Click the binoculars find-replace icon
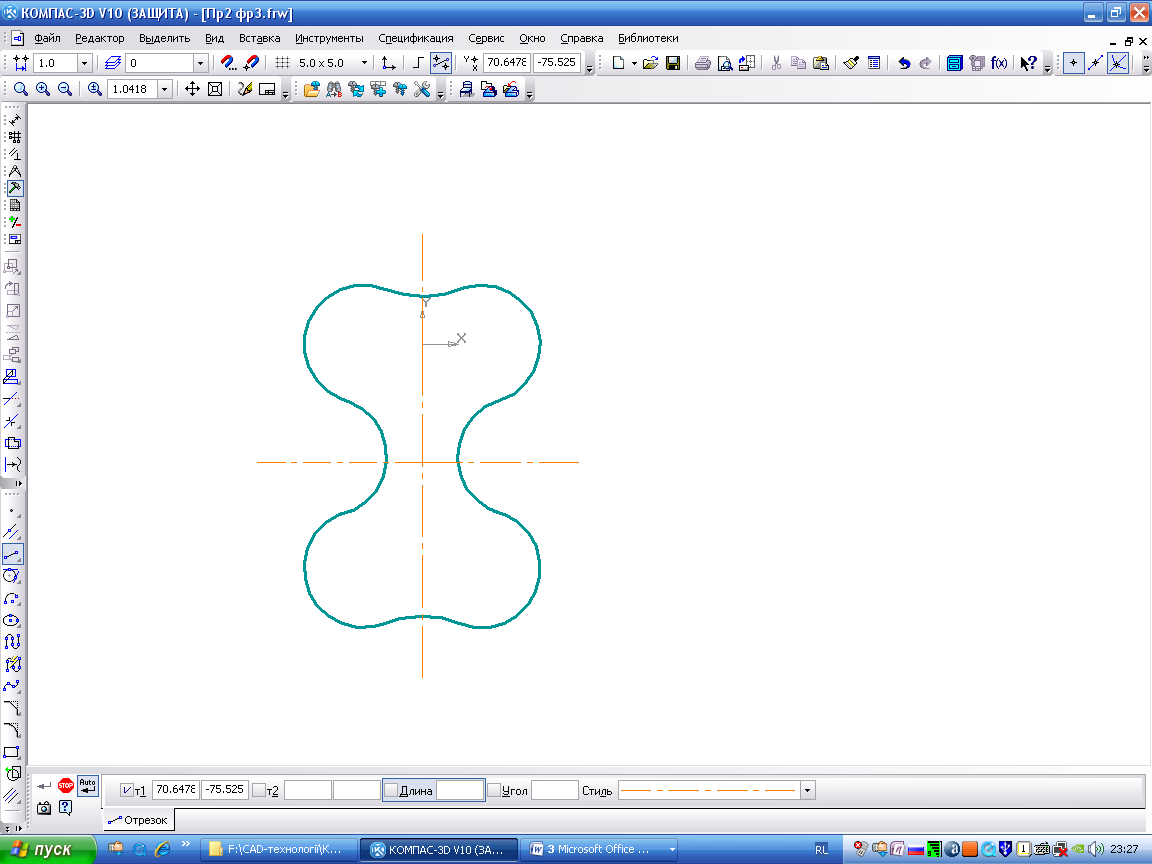The image size is (1152, 864). (x=334, y=89)
